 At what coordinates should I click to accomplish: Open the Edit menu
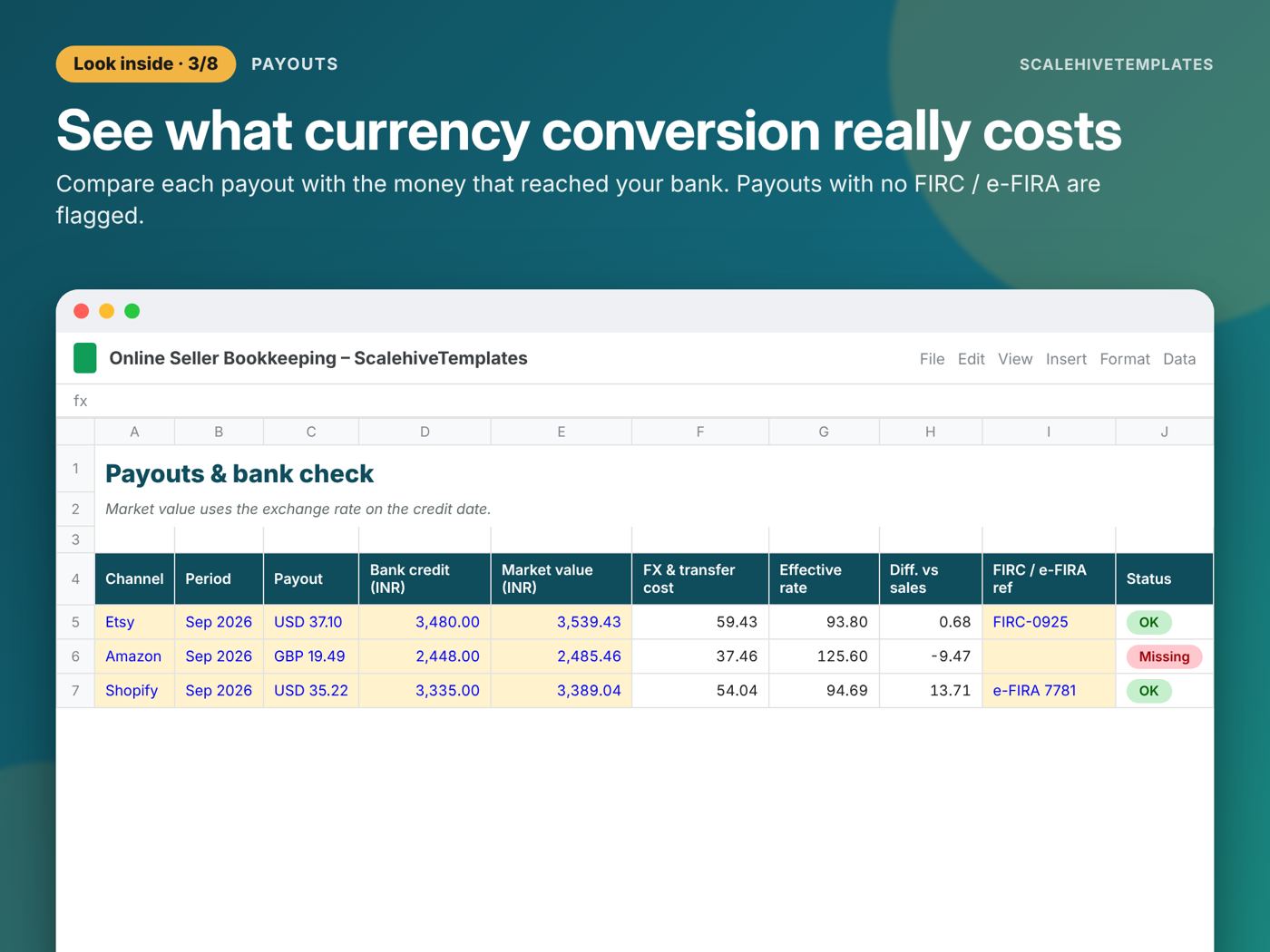click(971, 359)
